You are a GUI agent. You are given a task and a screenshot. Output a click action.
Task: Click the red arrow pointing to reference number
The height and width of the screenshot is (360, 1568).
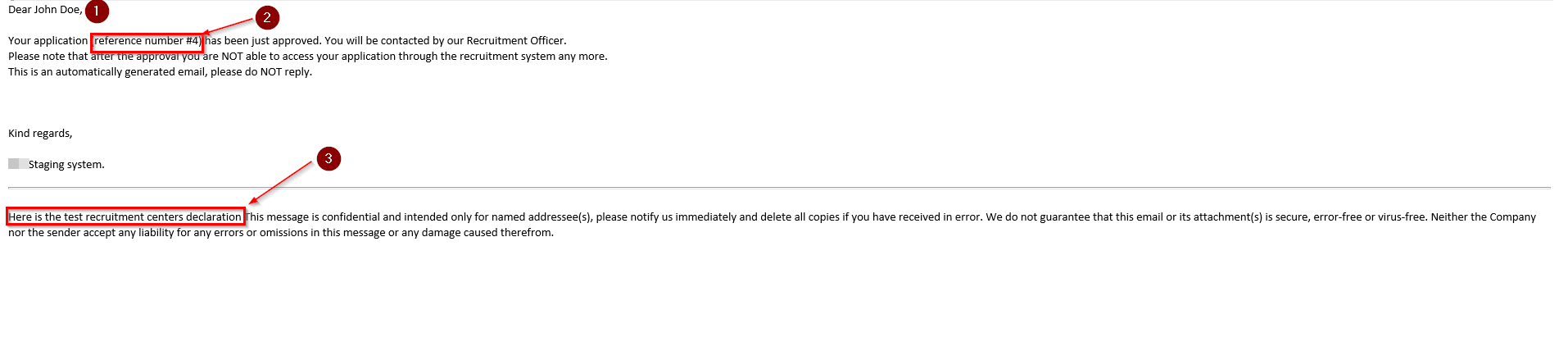coord(228,27)
